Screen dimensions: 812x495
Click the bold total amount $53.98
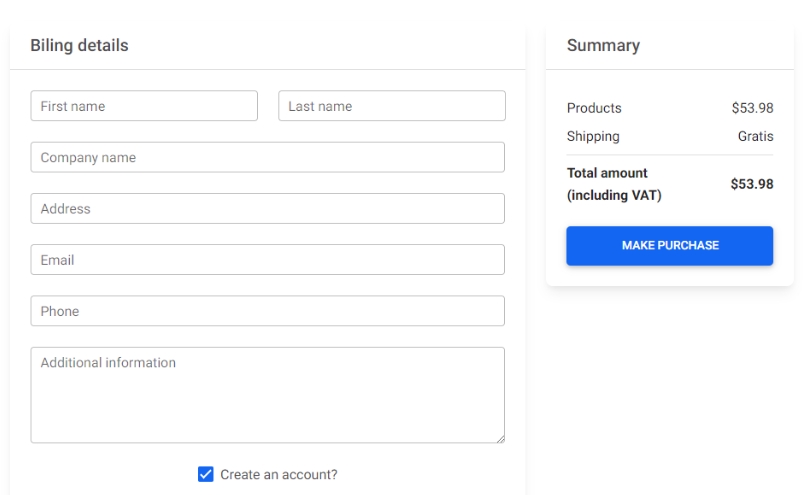(752, 184)
